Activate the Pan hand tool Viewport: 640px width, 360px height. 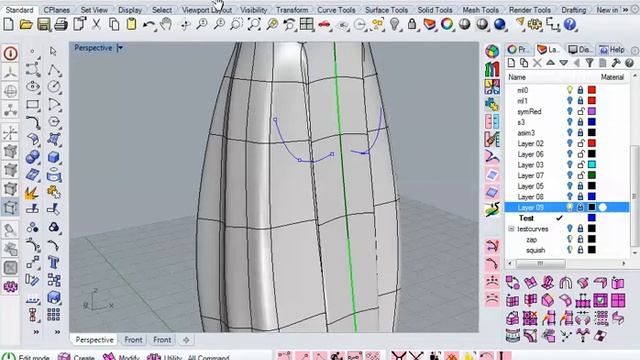(166, 24)
